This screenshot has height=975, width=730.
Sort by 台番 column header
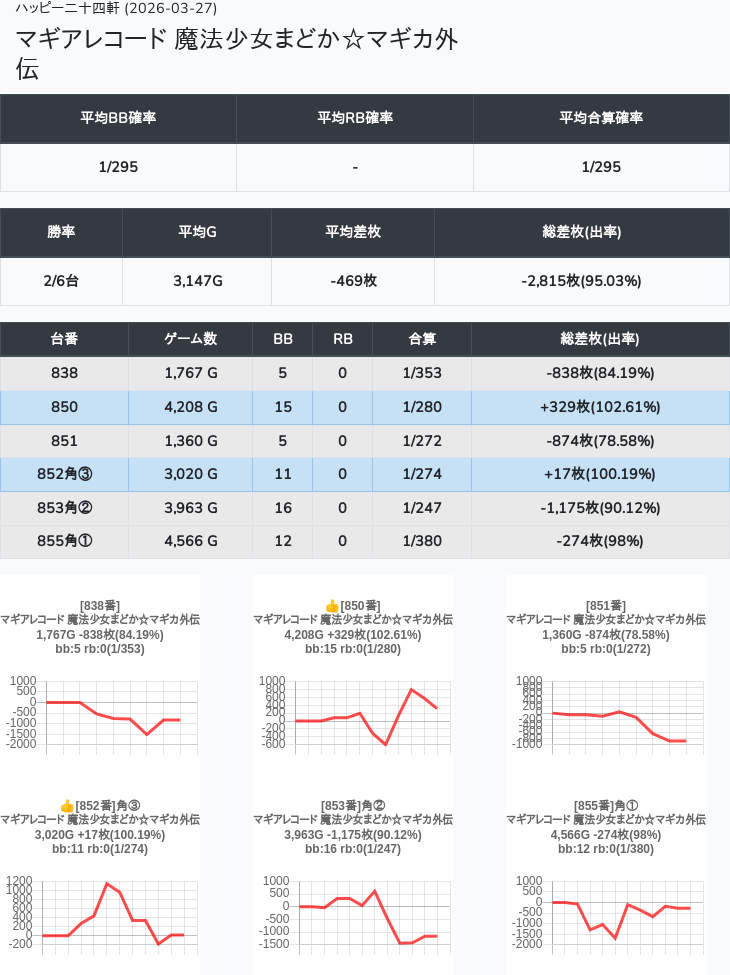64,339
